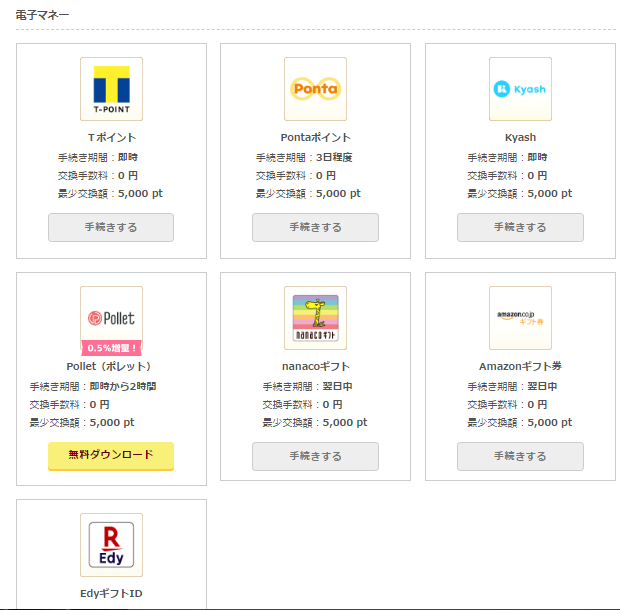Click the nanacoギフト title text
The height and width of the screenshot is (610, 620).
(x=316, y=366)
